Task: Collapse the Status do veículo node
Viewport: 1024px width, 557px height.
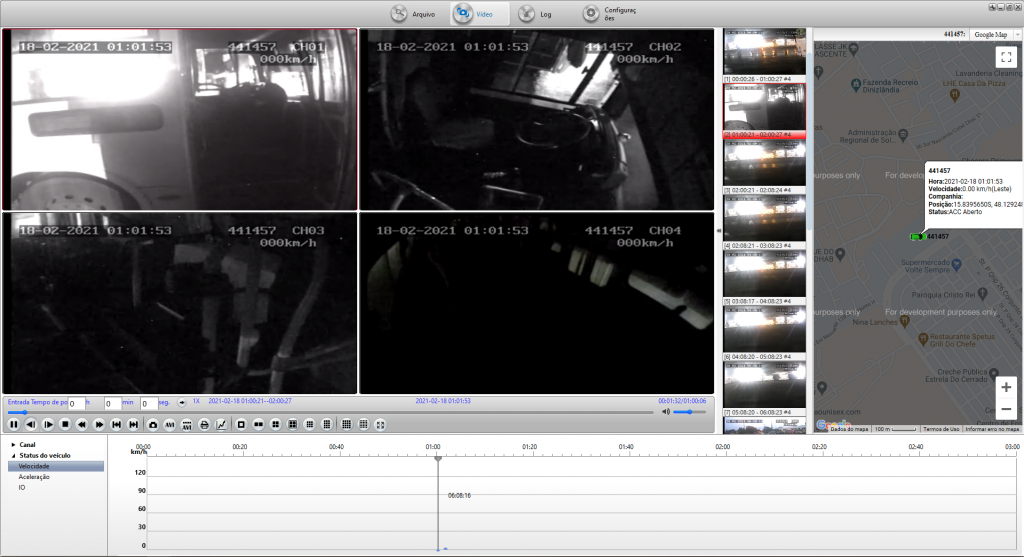Action: (13, 455)
